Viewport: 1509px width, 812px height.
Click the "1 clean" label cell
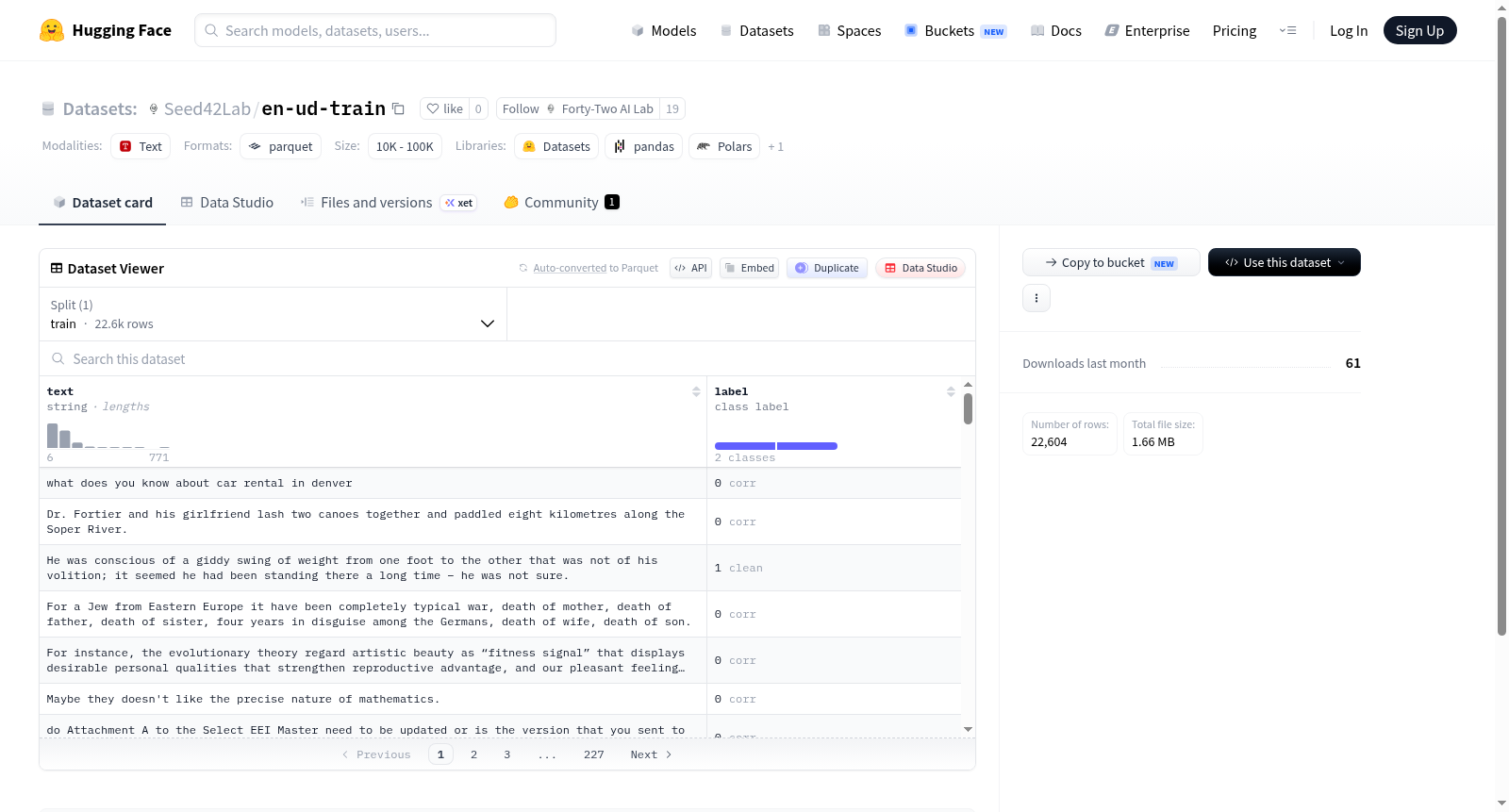click(x=834, y=568)
